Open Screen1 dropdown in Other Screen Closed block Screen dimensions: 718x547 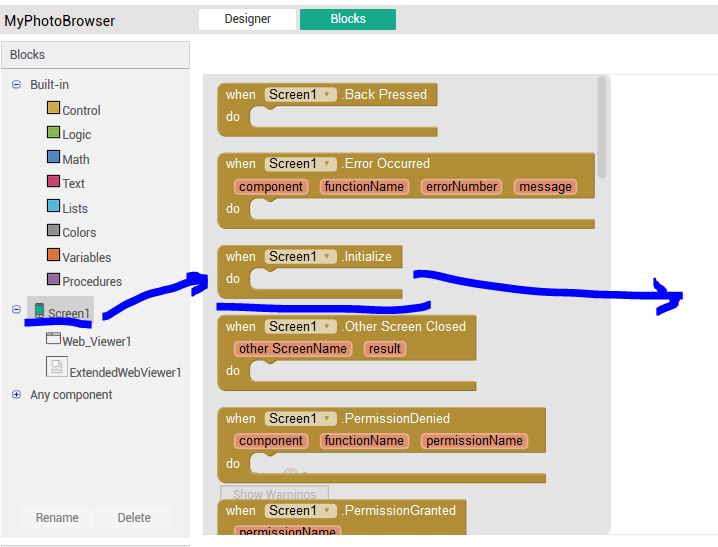[300, 327]
